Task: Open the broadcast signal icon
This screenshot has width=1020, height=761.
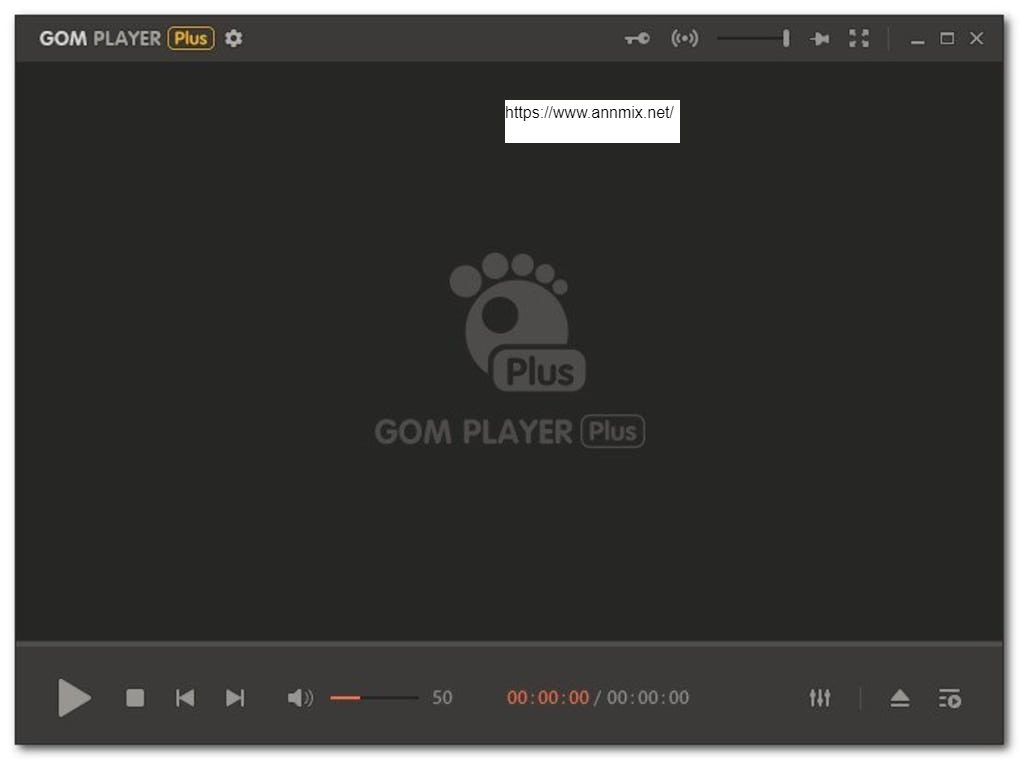Action: coord(684,38)
